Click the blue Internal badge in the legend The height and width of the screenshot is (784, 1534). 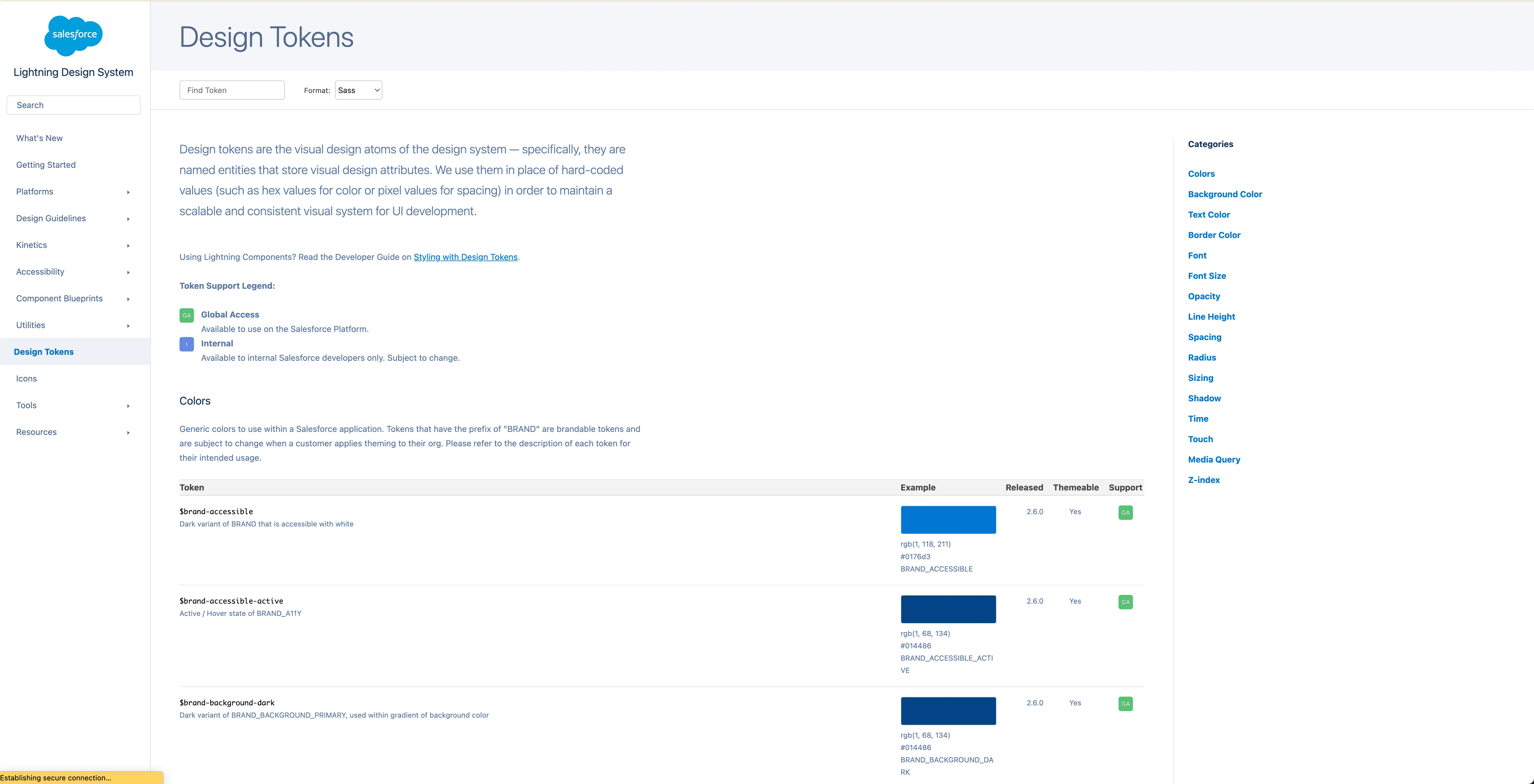pyautogui.click(x=186, y=344)
